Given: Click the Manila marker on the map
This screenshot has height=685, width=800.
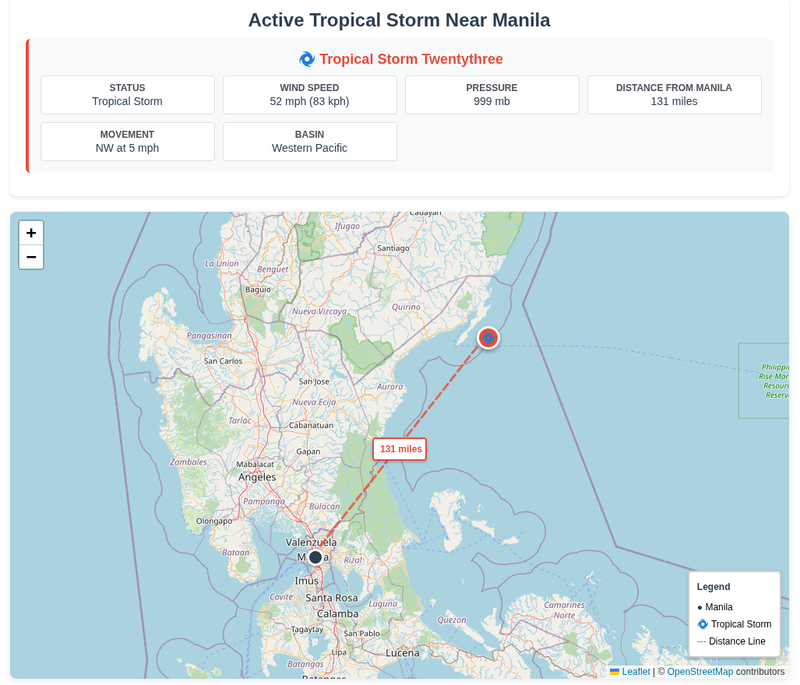Looking at the screenshot, I should 315,557.
